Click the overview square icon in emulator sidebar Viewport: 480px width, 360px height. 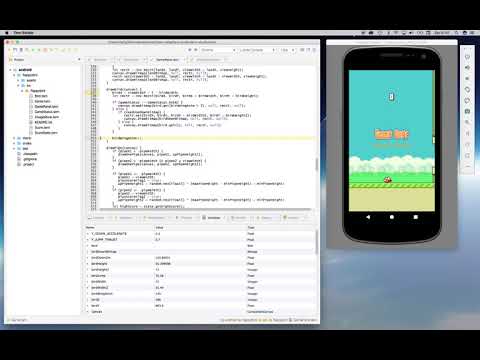467,155
